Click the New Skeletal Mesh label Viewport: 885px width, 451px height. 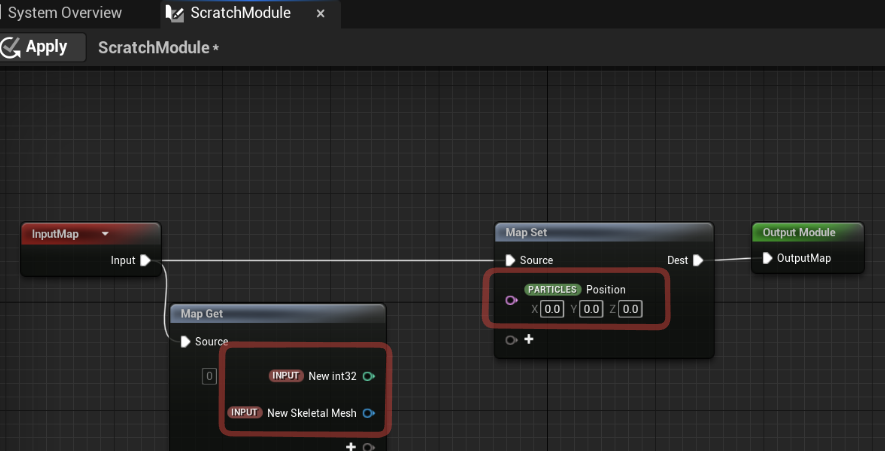pos(312,413)
